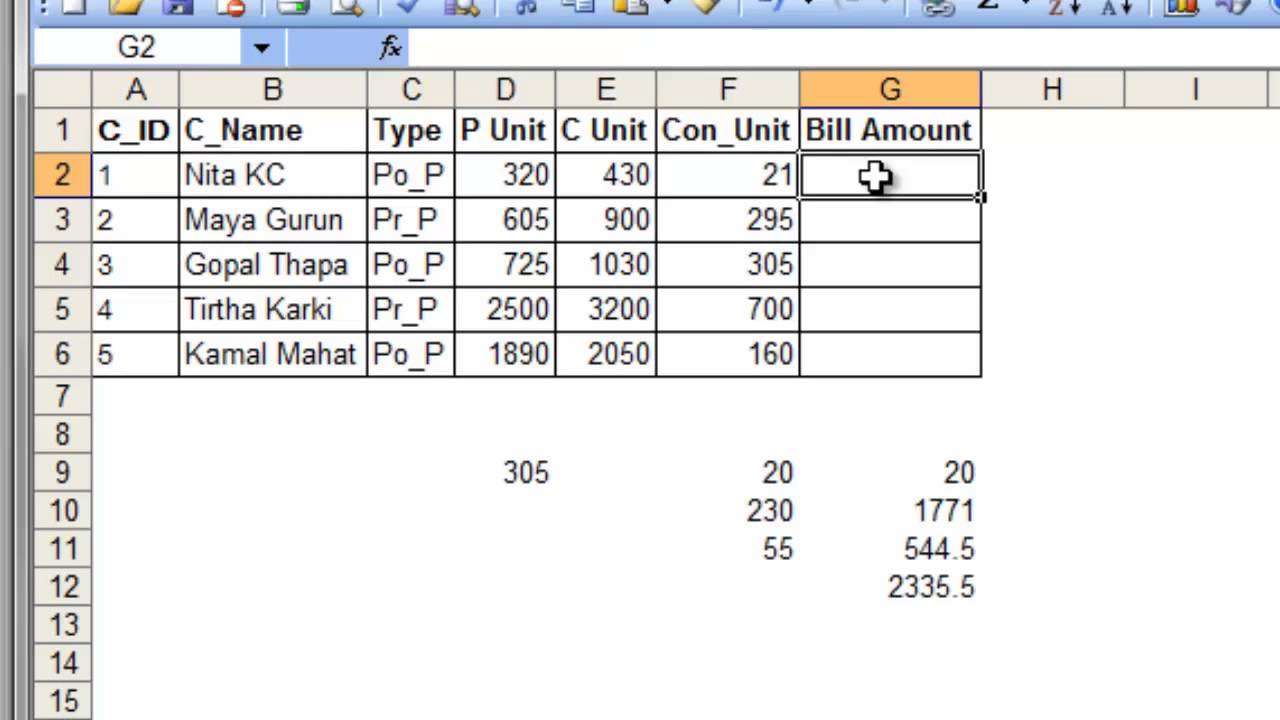1280x720 pixels.
Task: Open the Name Box dropdown arrow
Action: point(261,47)
